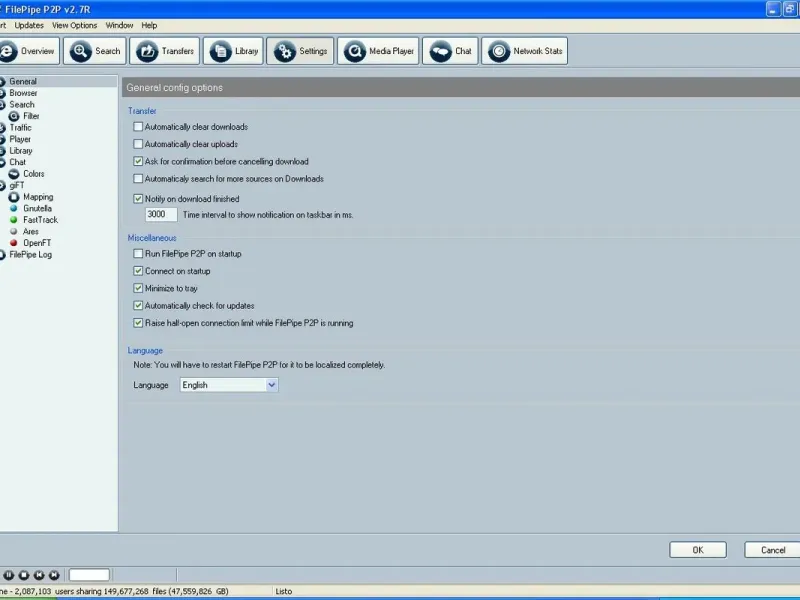This screenshot has height=600, width=800.
Task: Select FastTrack network settings
Action: [40, 220]
